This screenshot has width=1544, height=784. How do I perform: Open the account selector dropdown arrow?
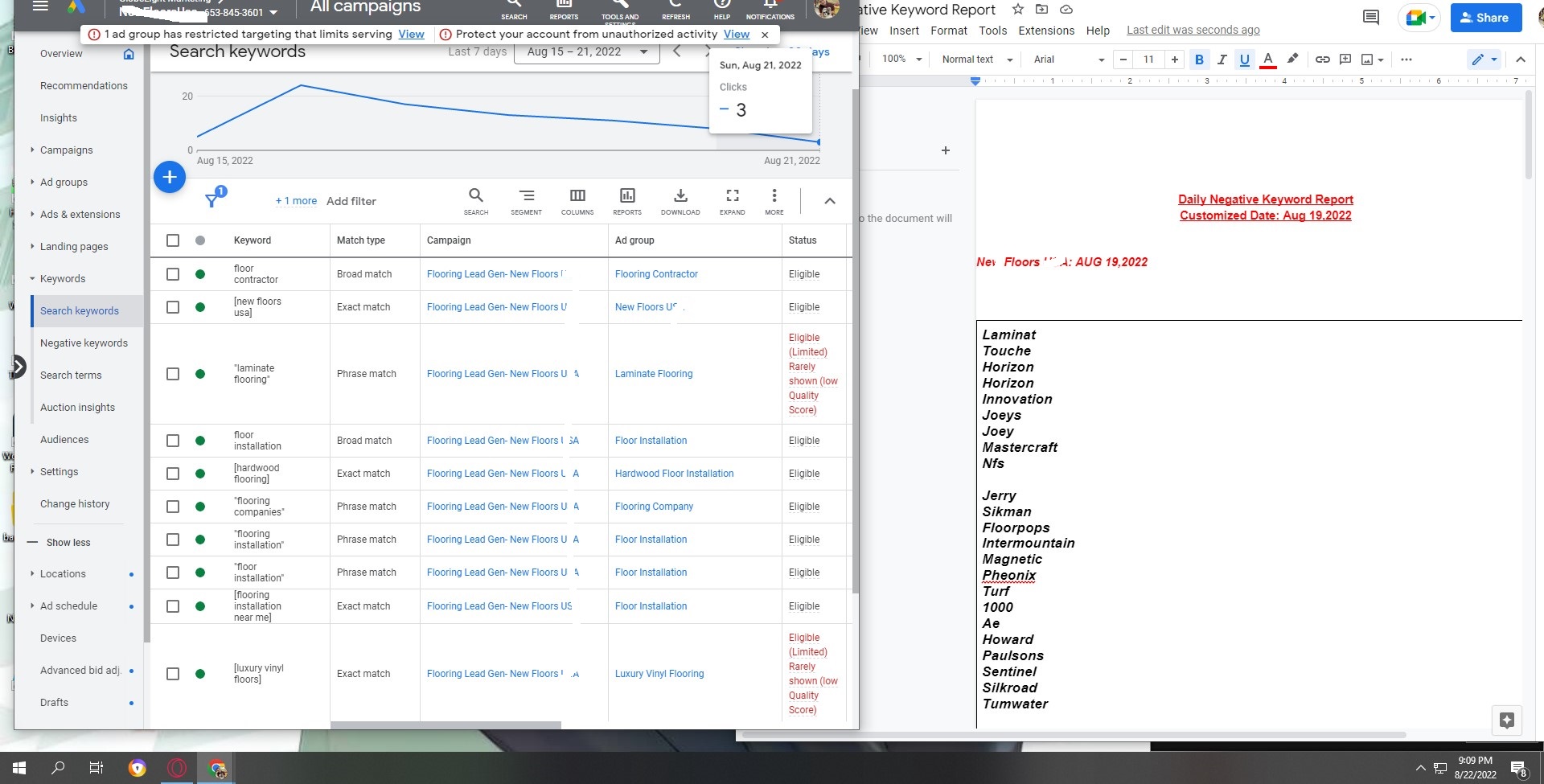[273, 12]
